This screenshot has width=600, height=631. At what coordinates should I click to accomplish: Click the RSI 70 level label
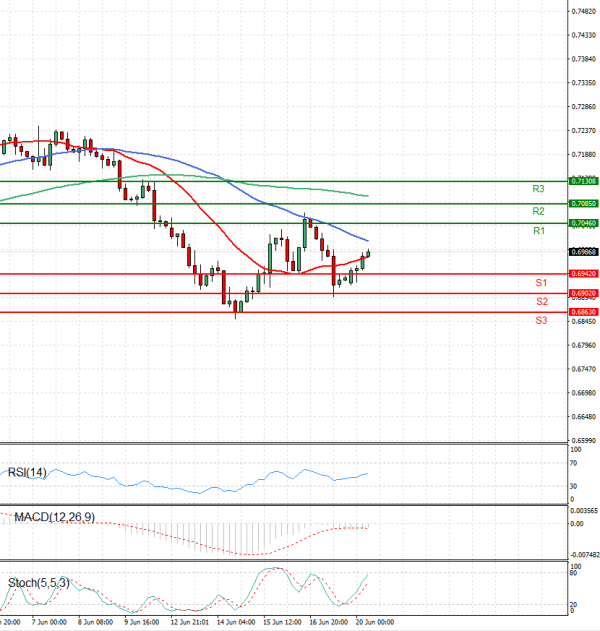tap(574, 463)
